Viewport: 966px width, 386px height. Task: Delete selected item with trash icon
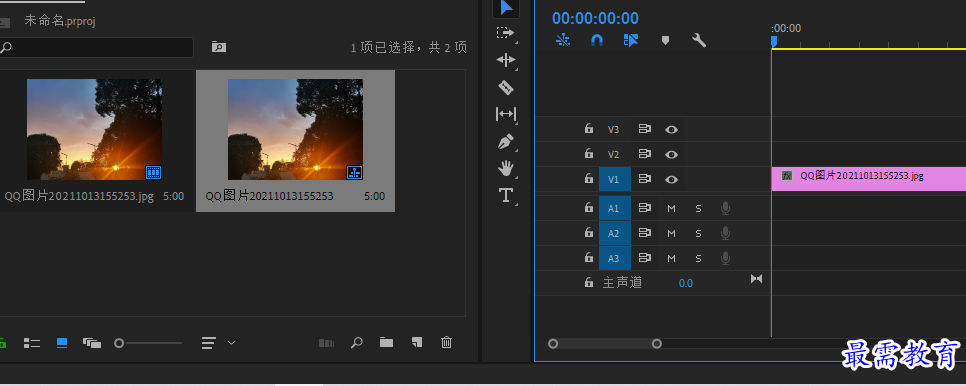click(x=447, y=342)
